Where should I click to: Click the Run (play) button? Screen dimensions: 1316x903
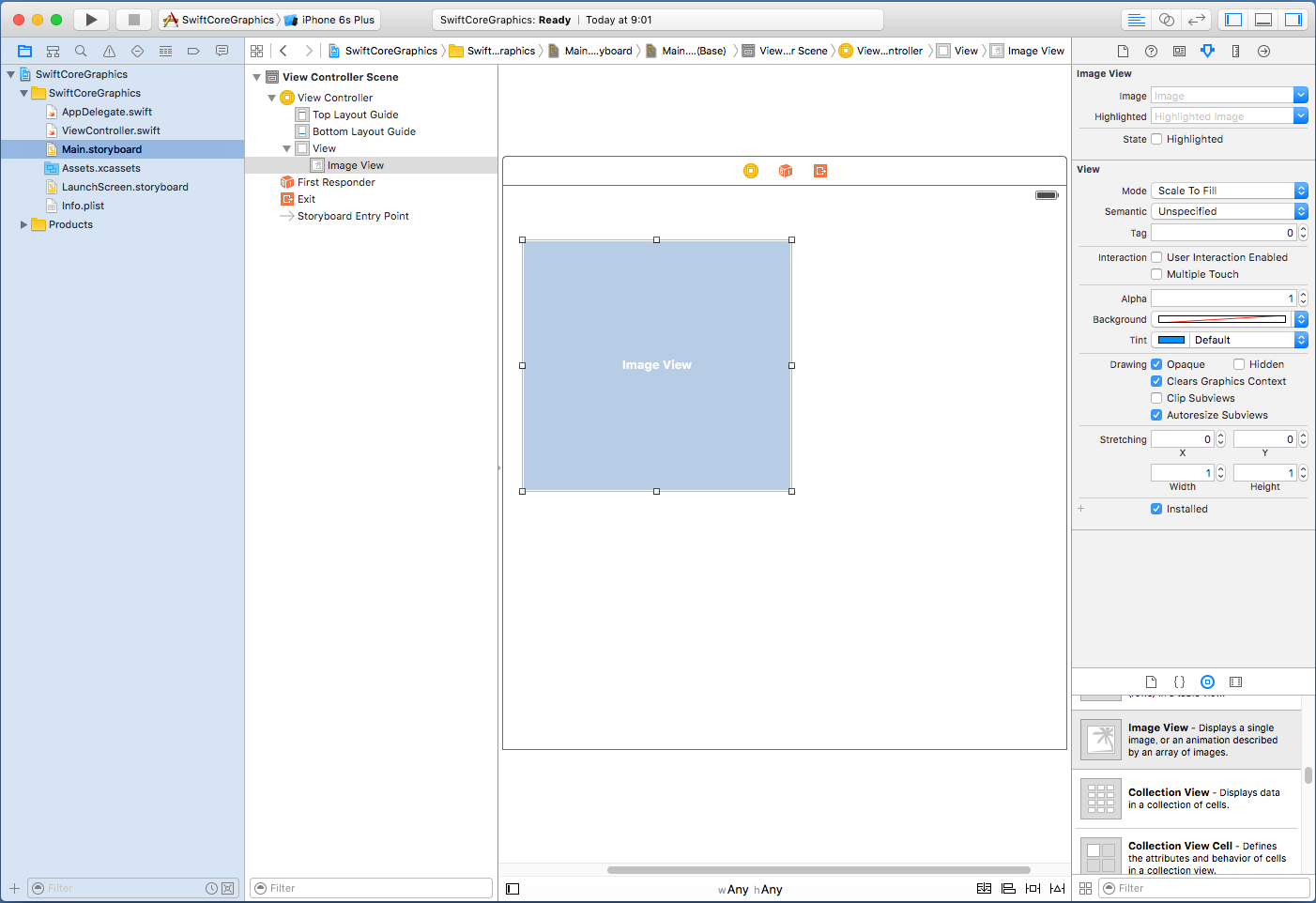(91, 20)
